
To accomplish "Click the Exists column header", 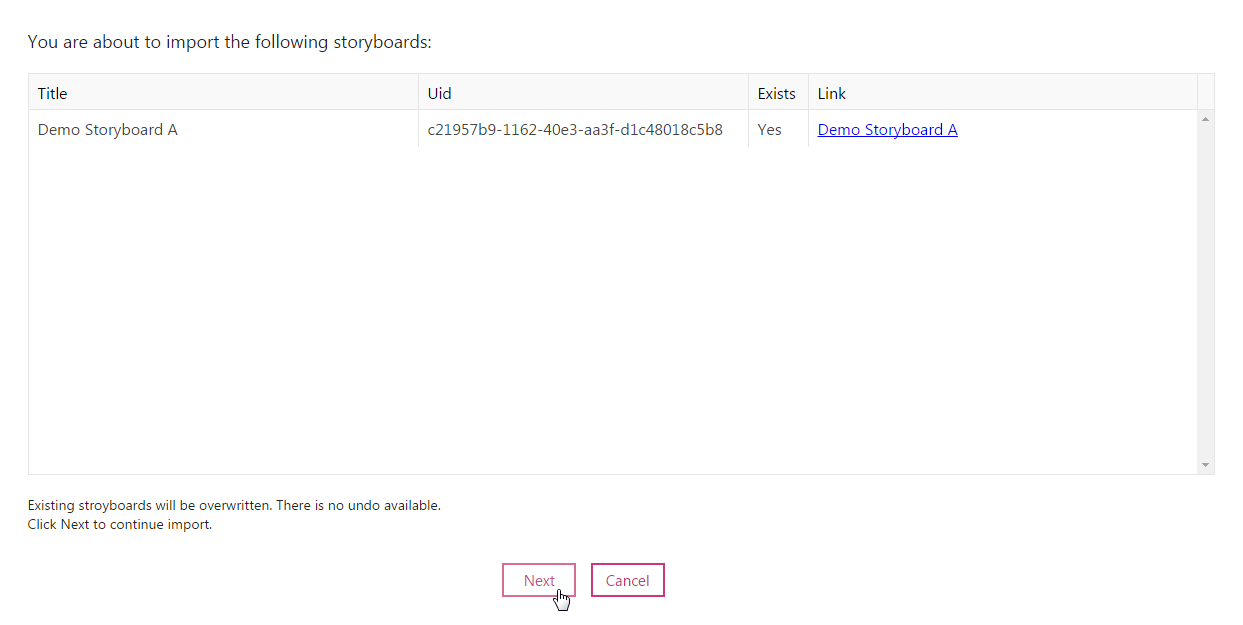I will [x=778, y=93].
